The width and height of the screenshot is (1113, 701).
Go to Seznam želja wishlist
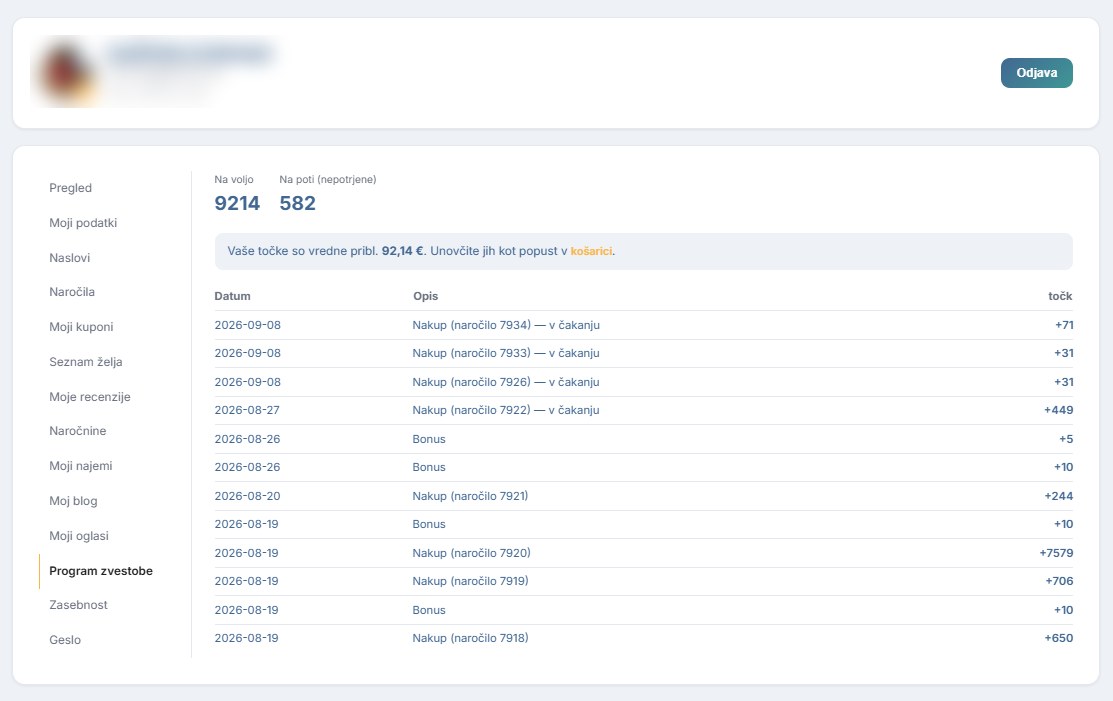tap(85, 362)
